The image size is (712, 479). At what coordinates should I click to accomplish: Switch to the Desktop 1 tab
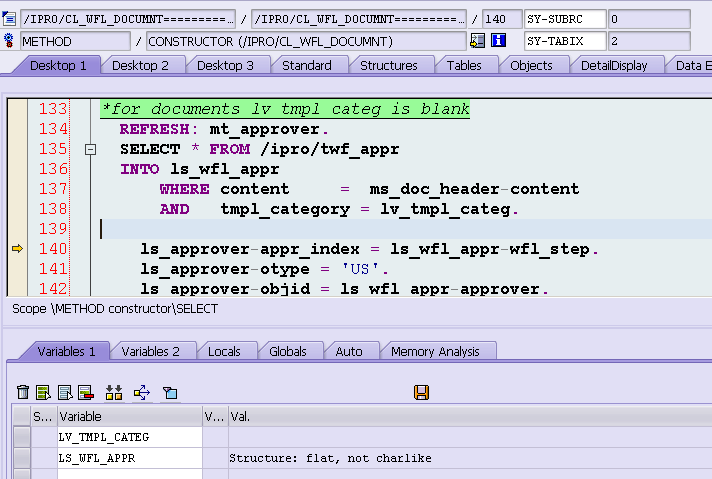pos(58,66)
